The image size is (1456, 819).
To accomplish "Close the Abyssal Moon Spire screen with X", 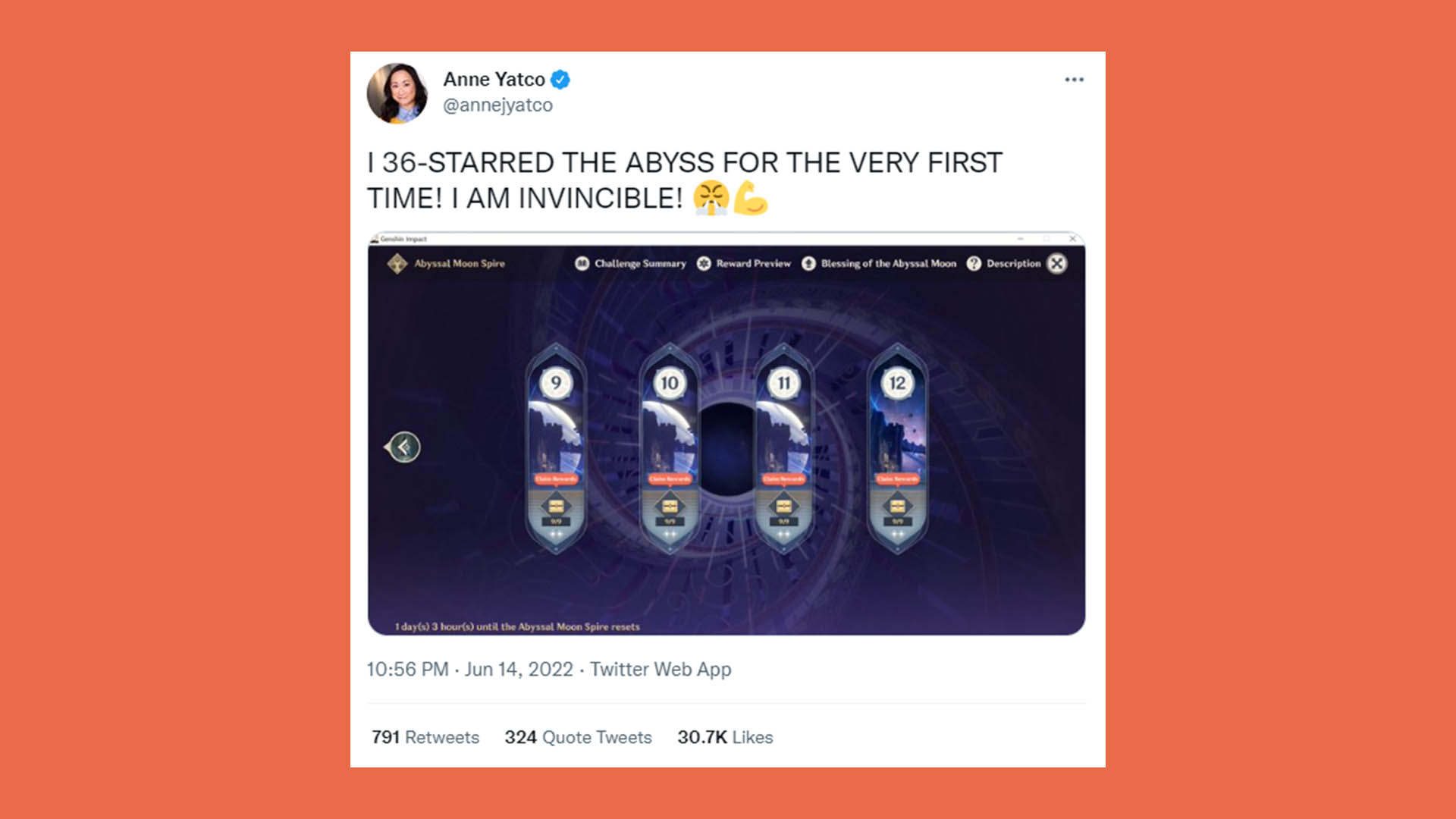I will pos(1057,263).
